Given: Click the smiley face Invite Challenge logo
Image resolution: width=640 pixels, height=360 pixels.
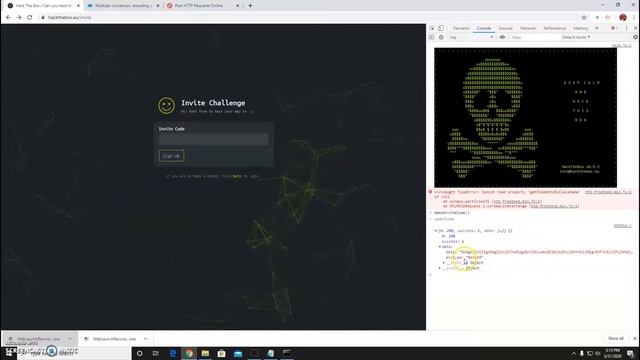Looking at the screenshot, I should point(166,106).
